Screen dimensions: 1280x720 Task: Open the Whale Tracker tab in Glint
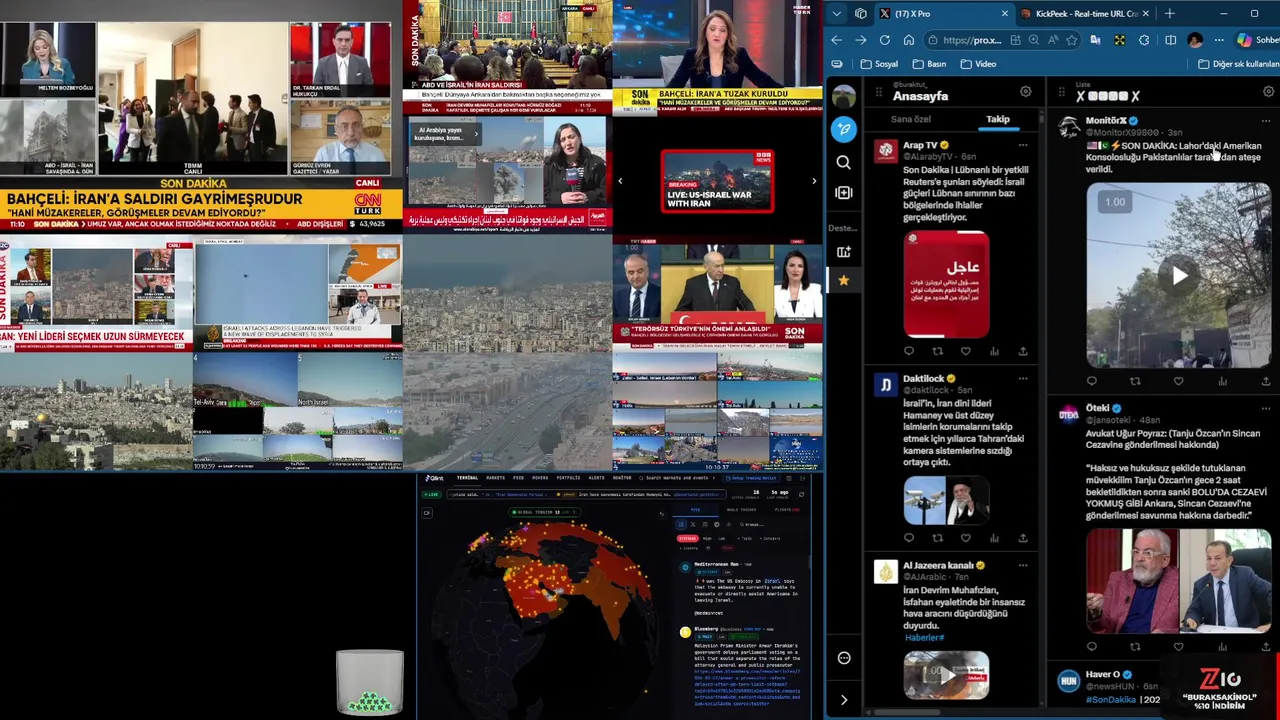tap(741, 510)
